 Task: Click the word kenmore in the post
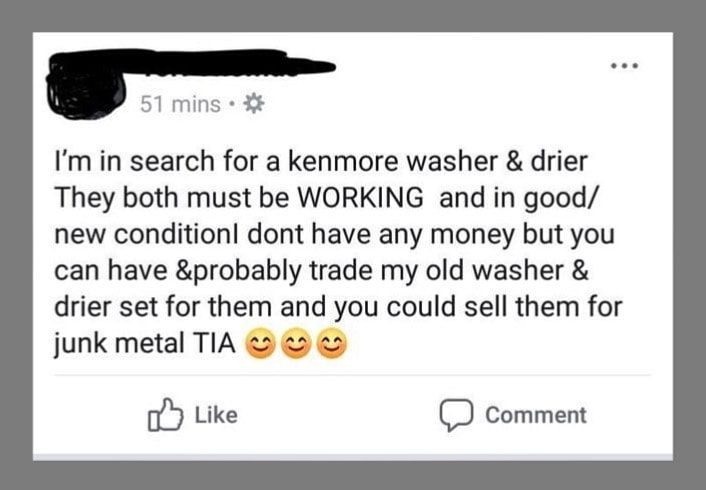[x=342, y=162]
